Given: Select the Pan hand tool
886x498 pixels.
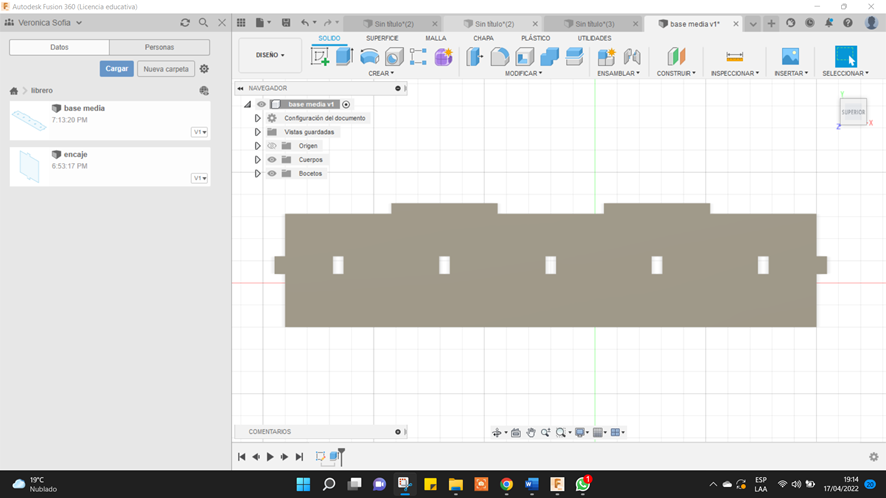Looking at the screenshot, I should coord(531,432).
